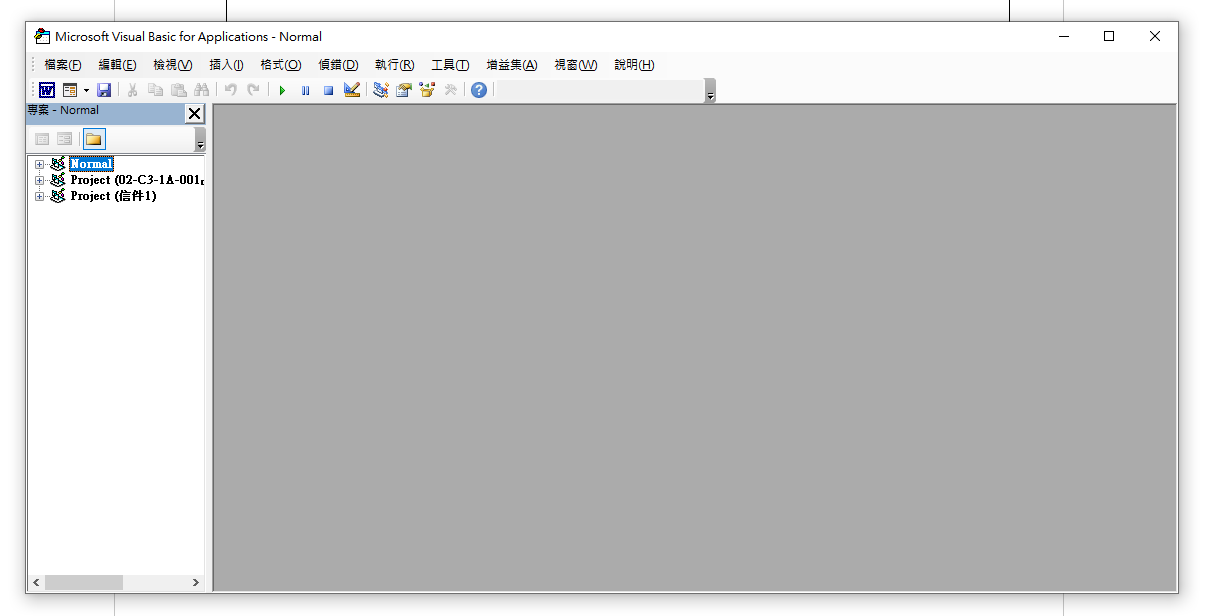
Task: Toggle Folders button in project panel
Action: pyautogui.click(x=94, y=139)
